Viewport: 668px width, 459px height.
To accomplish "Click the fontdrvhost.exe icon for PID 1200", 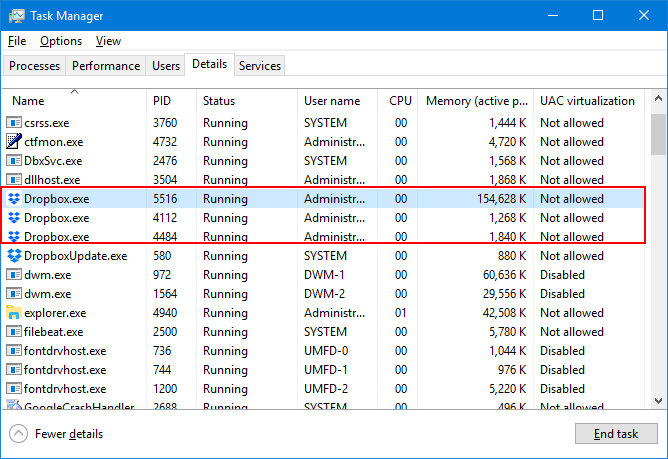I will pos(14,389).
